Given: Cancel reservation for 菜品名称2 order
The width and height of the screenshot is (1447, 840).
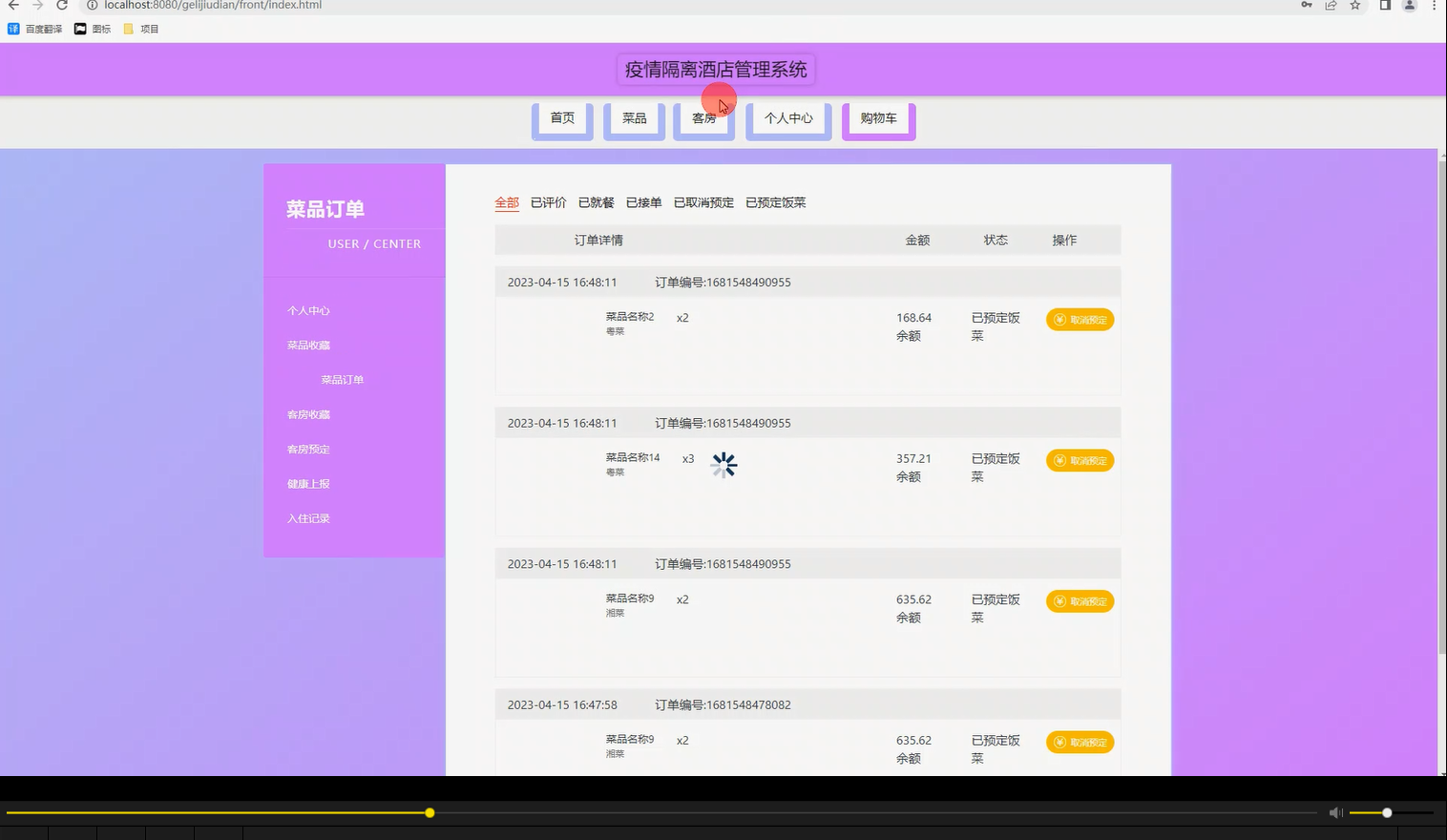Looking at the screenshot, I should [1080, 320].
